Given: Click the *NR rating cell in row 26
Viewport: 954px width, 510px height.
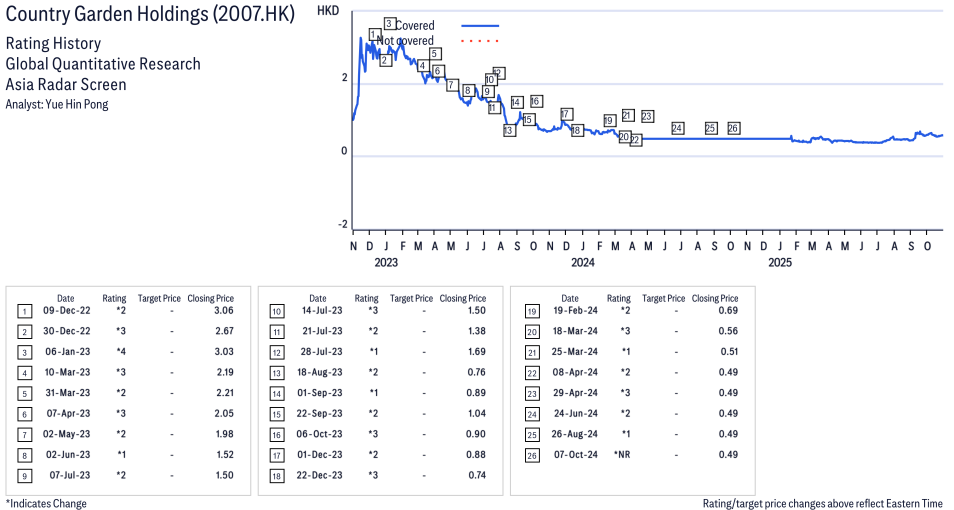Looking at the screenshot, I should pyautogui.click(x=620, y=454).
